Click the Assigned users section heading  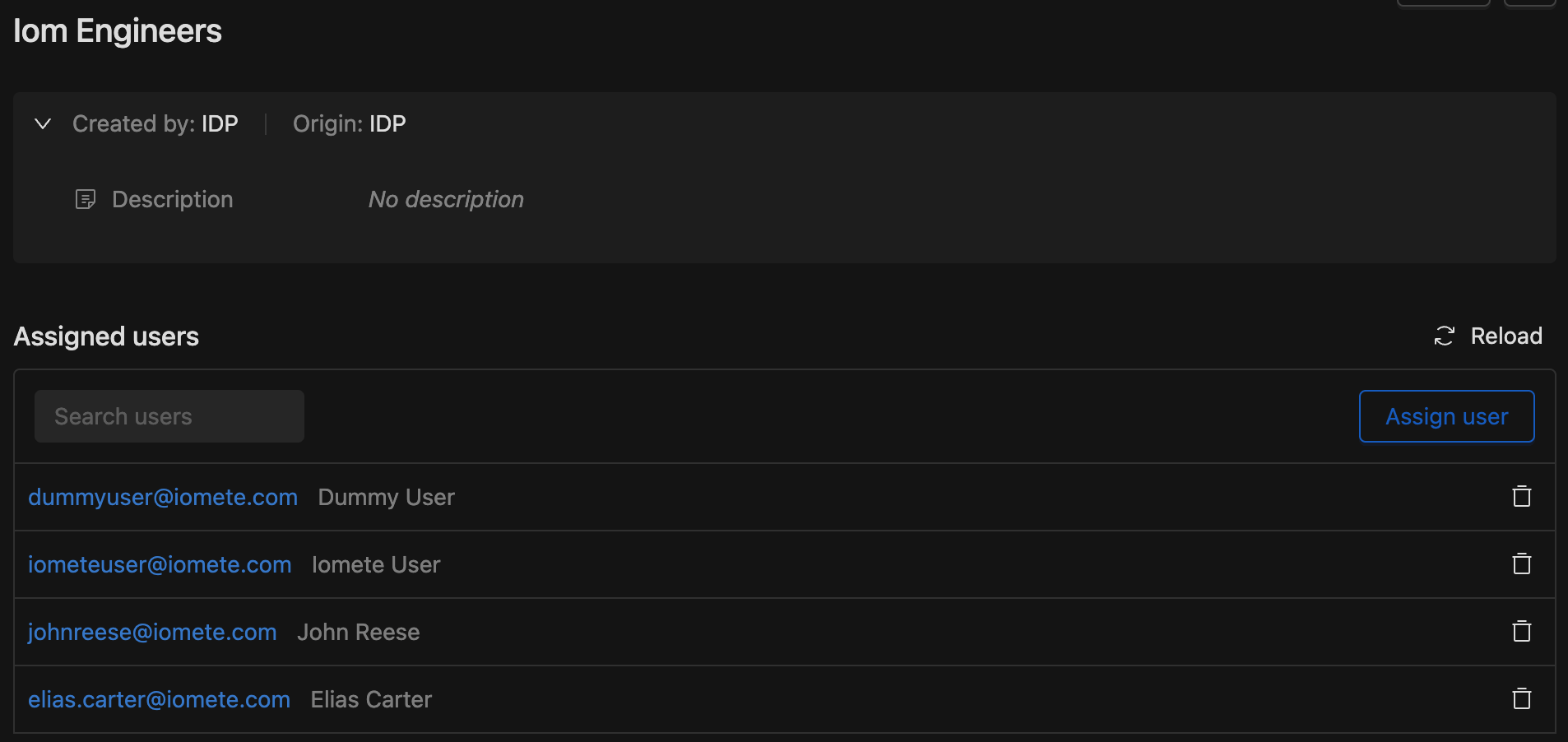[106, 336]
